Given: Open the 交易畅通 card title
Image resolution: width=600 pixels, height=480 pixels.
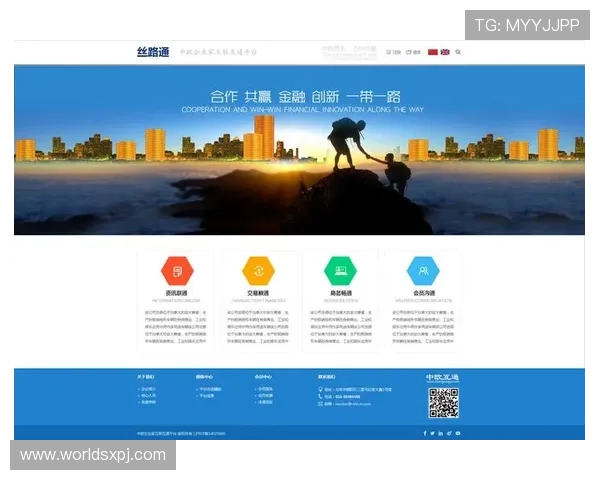Looking at the screenshot, I should [258, 294].
